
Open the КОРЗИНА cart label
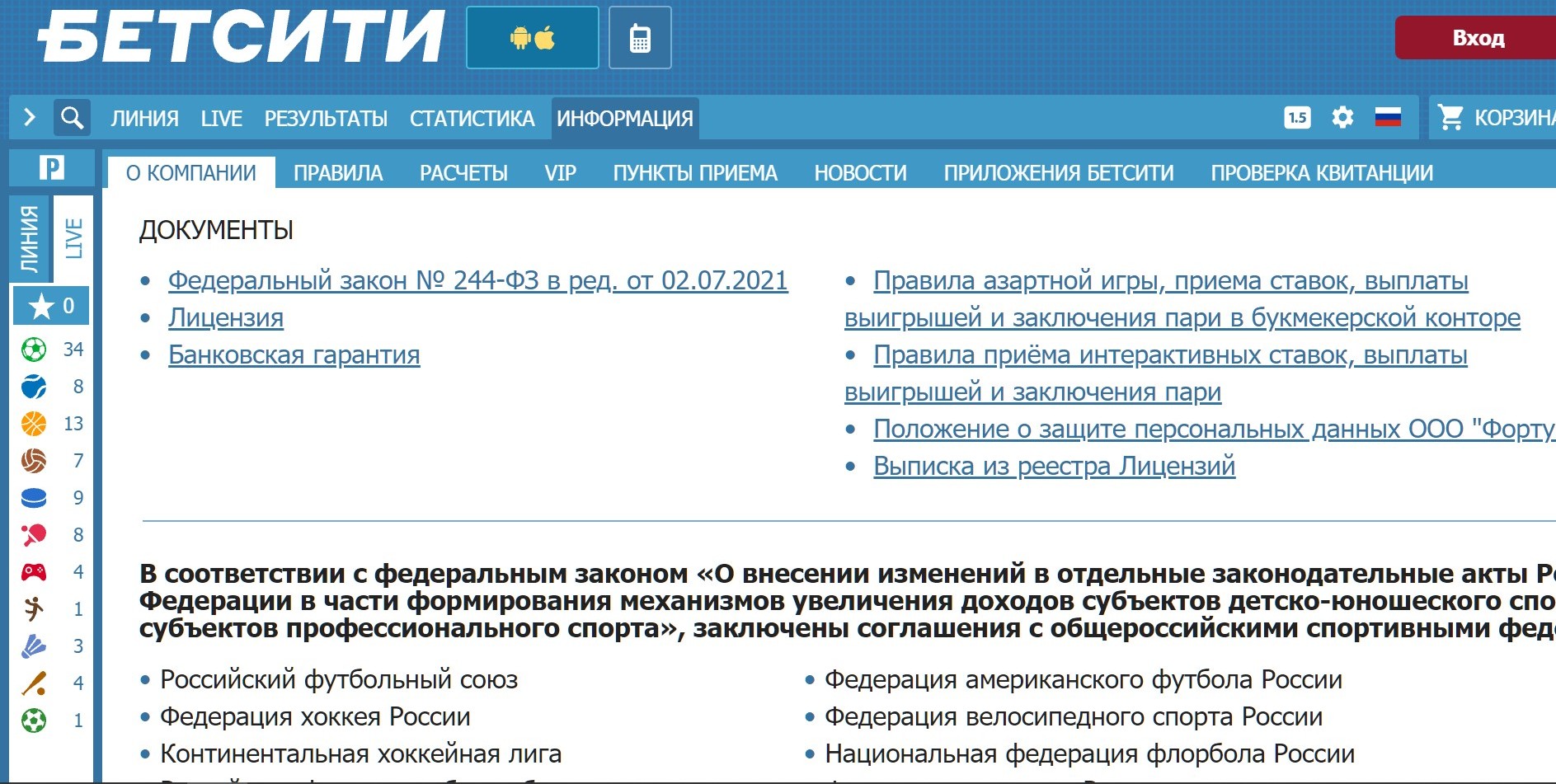click(x=1515, y=118)
